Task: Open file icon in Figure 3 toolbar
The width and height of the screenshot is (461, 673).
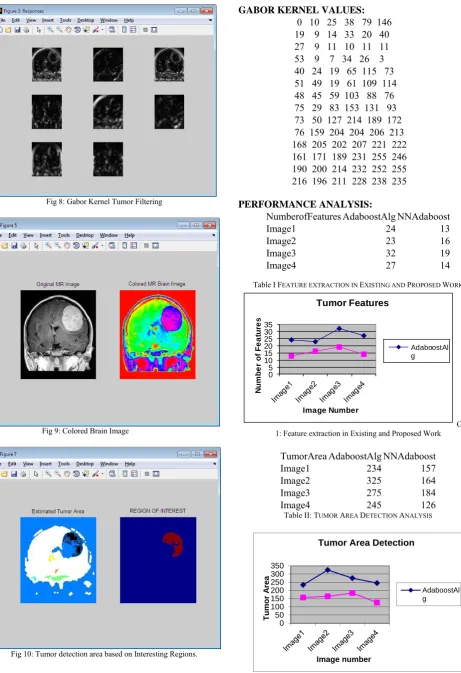Action: (8, 30)
